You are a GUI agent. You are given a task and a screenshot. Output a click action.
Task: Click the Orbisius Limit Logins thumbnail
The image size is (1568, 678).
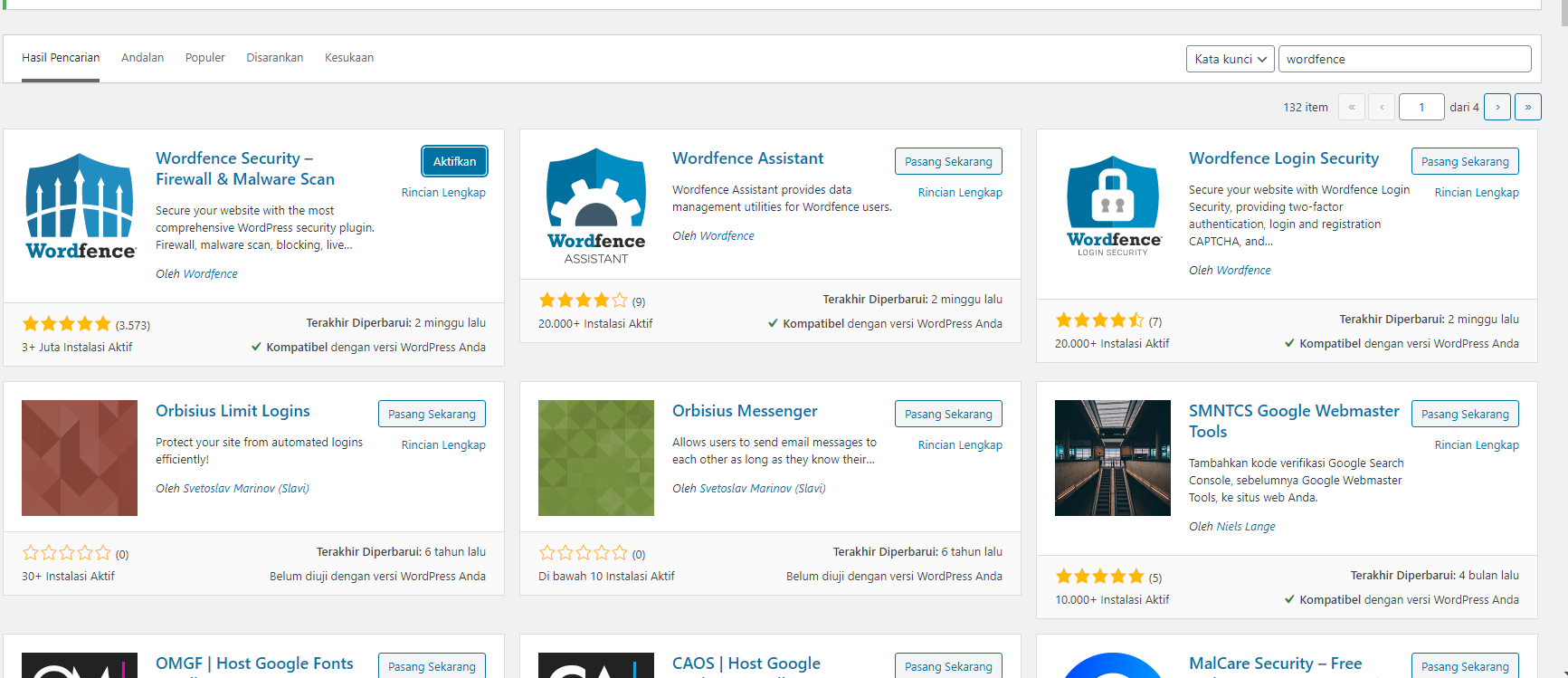tap(80, 458)
